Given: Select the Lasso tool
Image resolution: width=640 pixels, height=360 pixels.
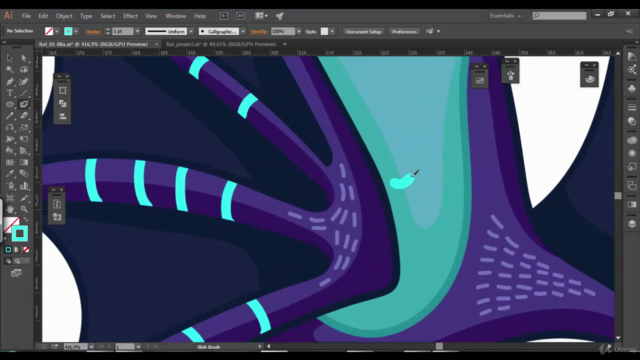Looking at the screenshot, I should (24, 70).
